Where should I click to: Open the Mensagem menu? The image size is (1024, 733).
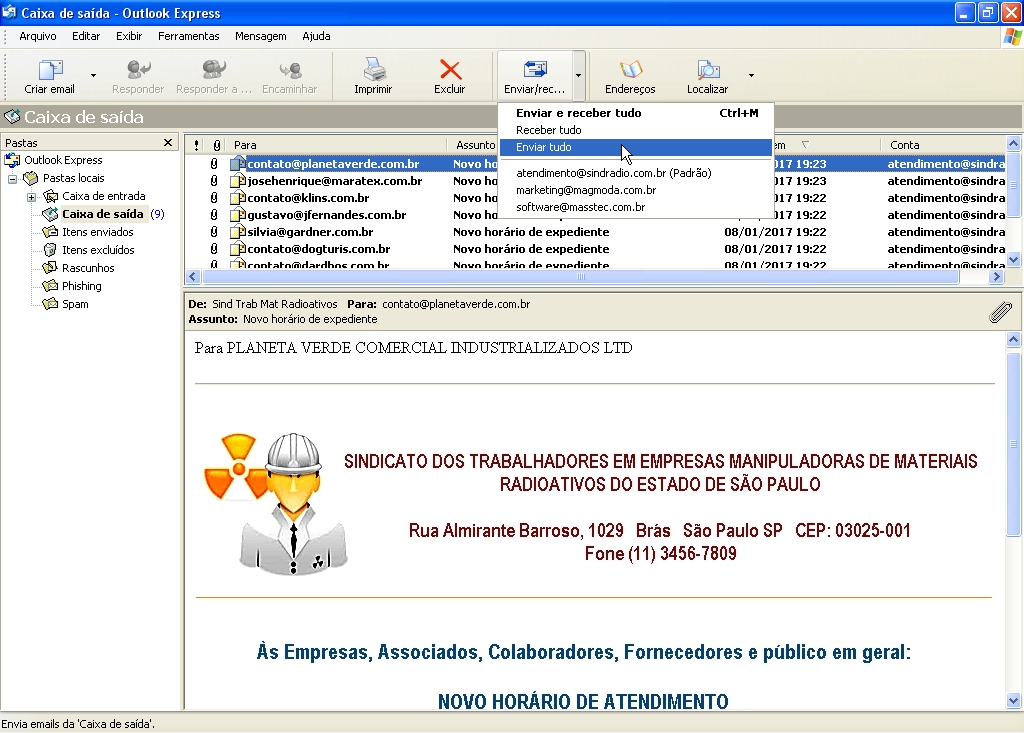point(261,37)
